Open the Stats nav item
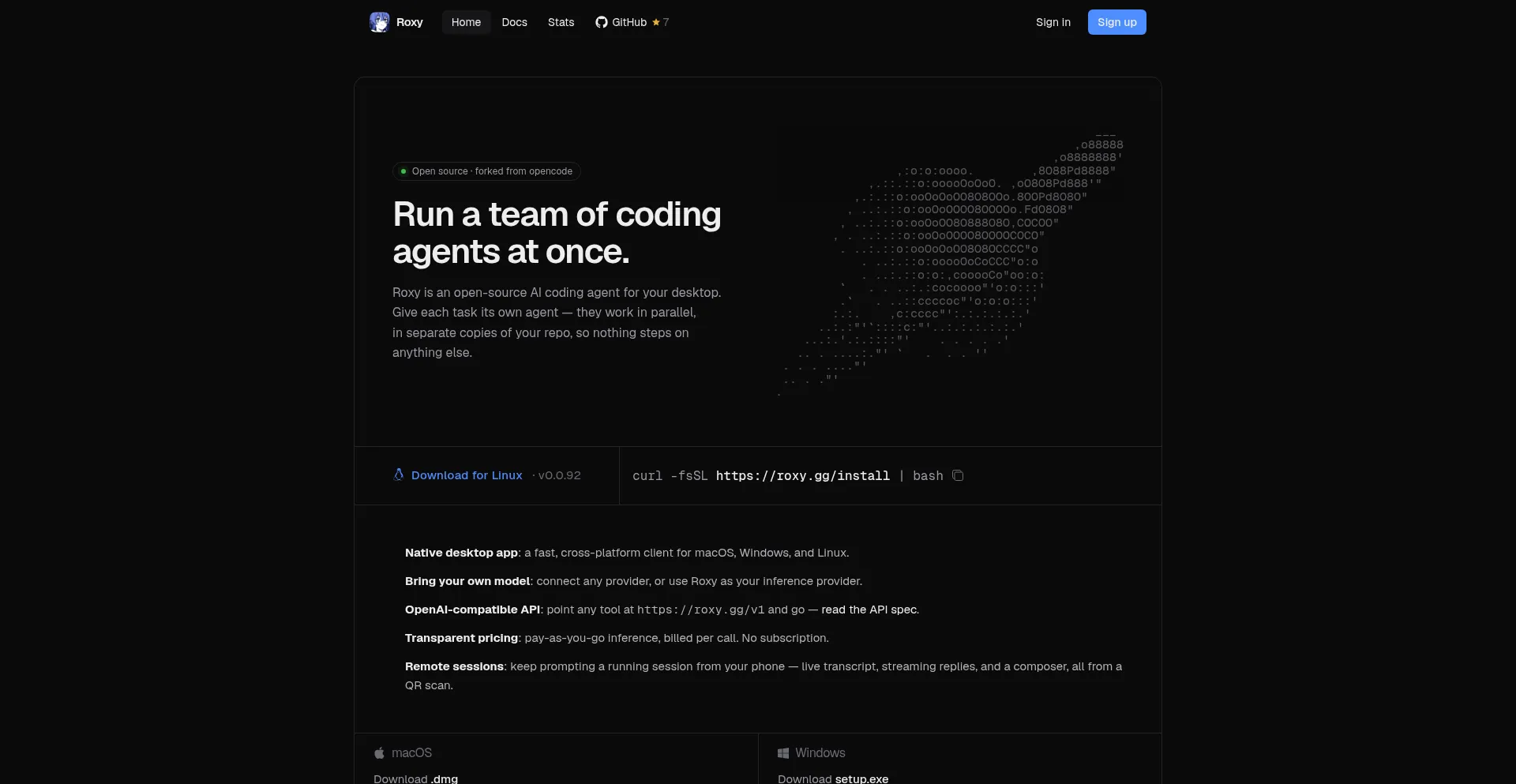1516x784 pixels. 561,22
